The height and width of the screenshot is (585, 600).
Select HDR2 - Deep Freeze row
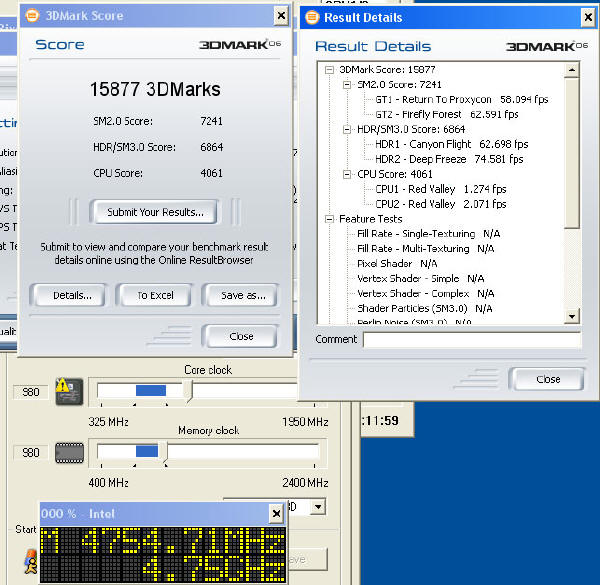coord(449,160)
